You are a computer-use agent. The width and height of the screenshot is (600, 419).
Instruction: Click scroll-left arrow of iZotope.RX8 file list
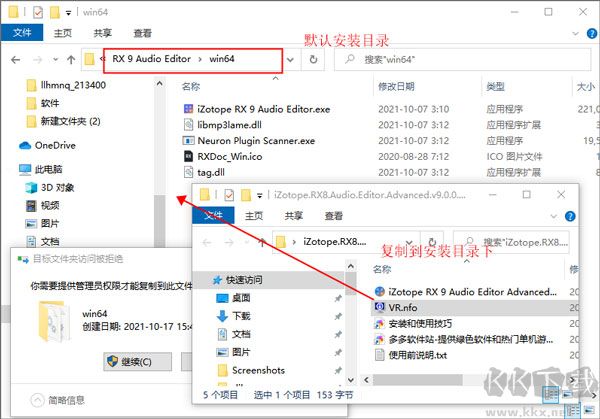(367, 380)
